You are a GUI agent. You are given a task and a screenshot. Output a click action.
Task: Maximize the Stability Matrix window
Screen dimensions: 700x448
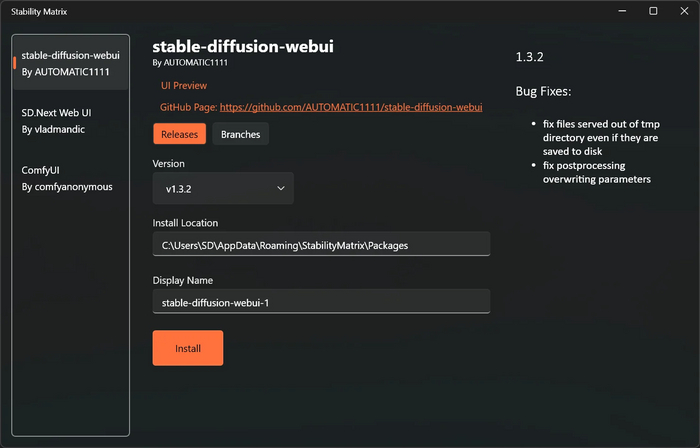(653, 11)
